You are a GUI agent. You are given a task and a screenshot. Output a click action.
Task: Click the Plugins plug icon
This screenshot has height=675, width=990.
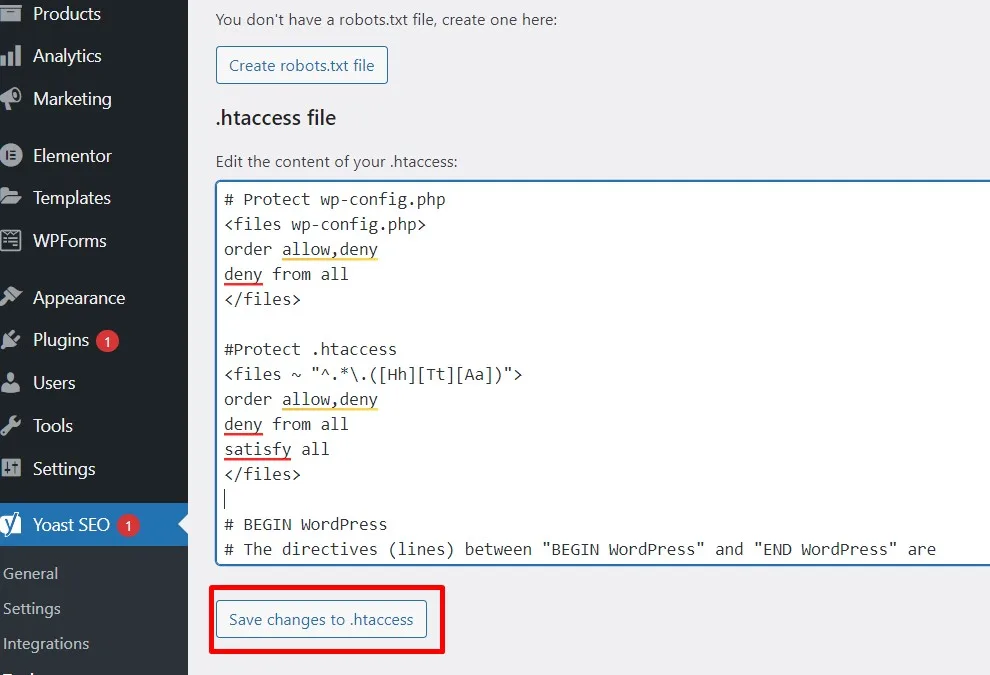pos(11,340)
